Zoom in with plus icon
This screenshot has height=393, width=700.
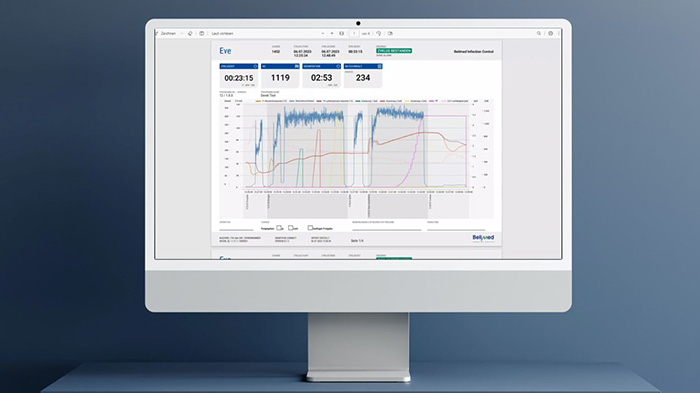click(332, 33)
